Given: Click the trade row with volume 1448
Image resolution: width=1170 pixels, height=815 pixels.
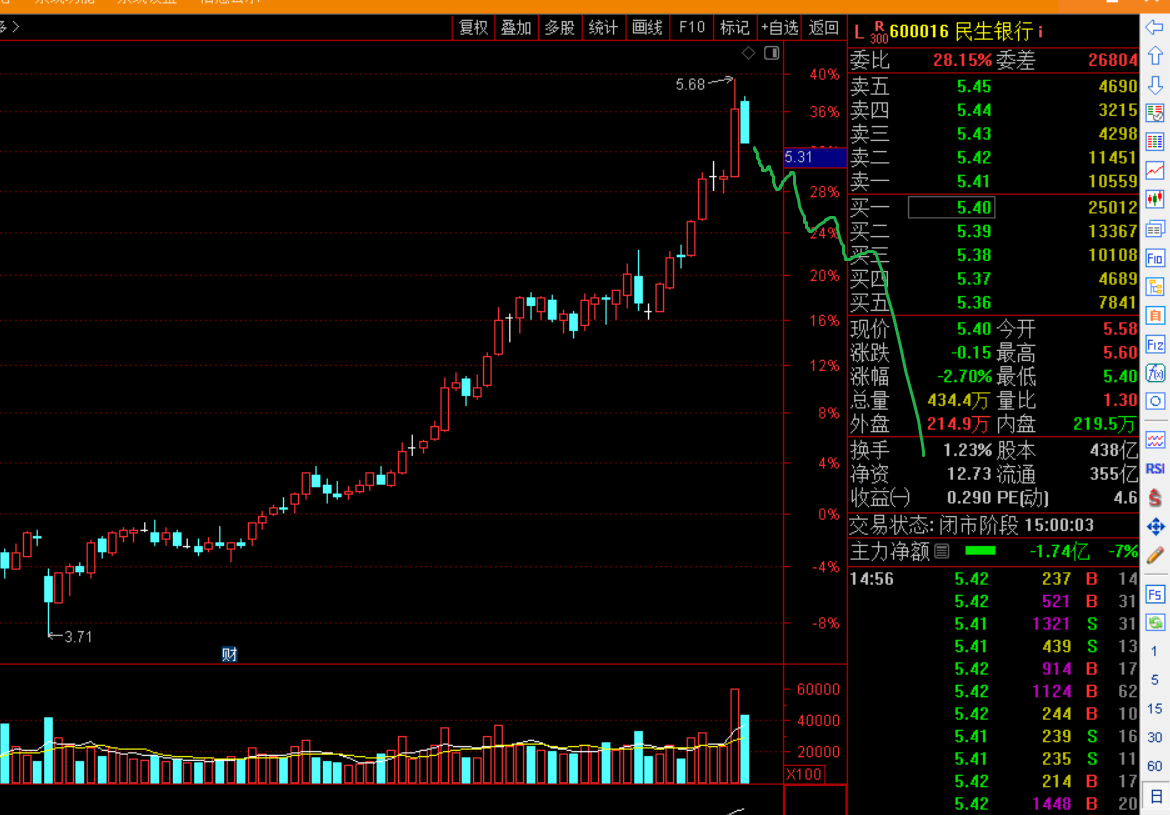Looking at the screenshot, I should point(993,804).
